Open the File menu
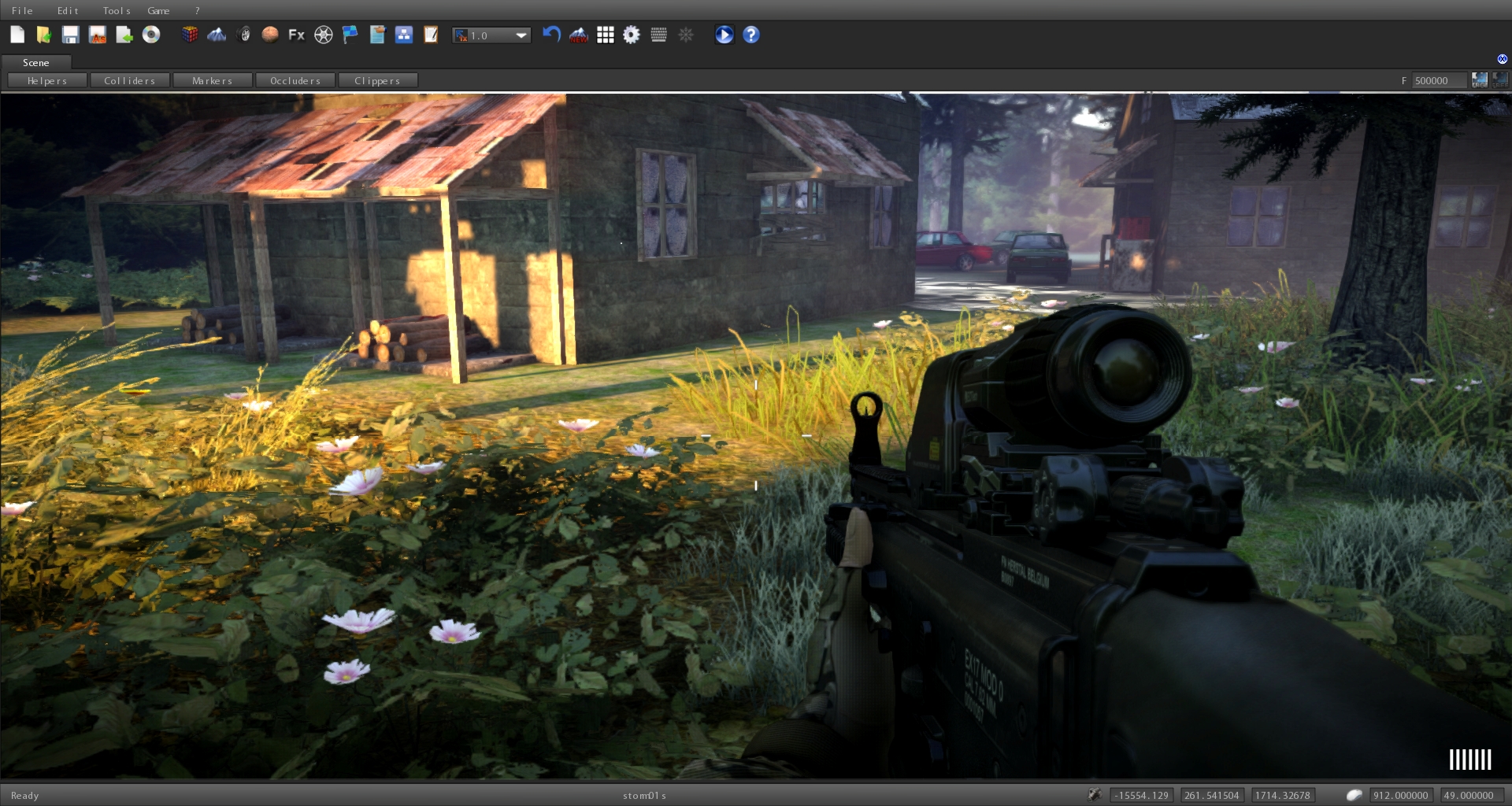Screen dimensions: 1512x806 pos(22,10)
